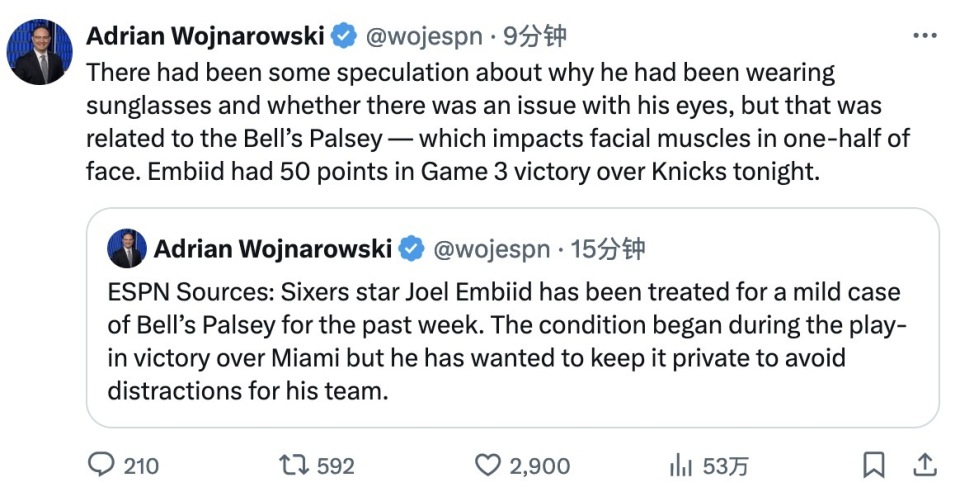The width and height of the screenshot is (960, 487).
Task: Click the 15分钟 timestamp in quoted tweet
Action: click(x=607, y=249)
